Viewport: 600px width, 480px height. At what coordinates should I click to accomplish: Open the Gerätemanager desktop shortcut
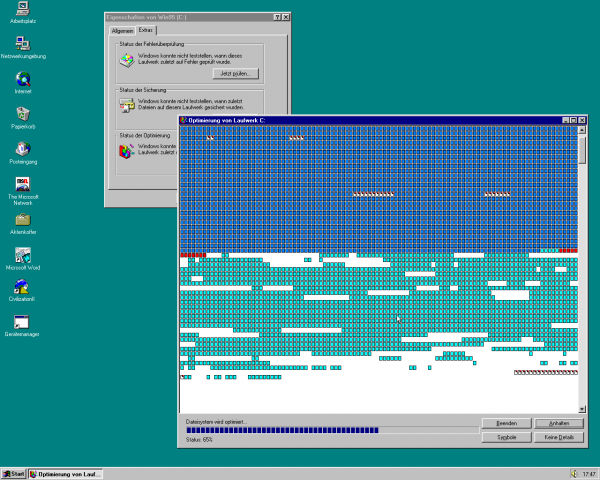(22, 322)
